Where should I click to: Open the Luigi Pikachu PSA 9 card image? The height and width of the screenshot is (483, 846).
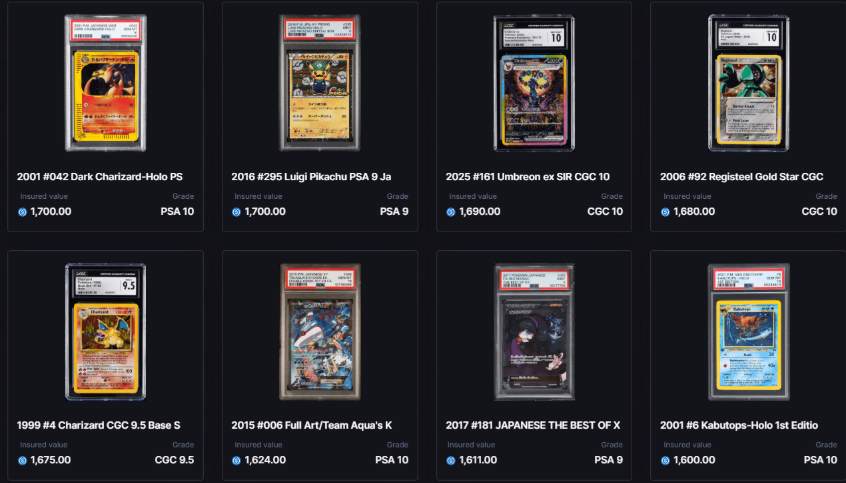[320, 83]
